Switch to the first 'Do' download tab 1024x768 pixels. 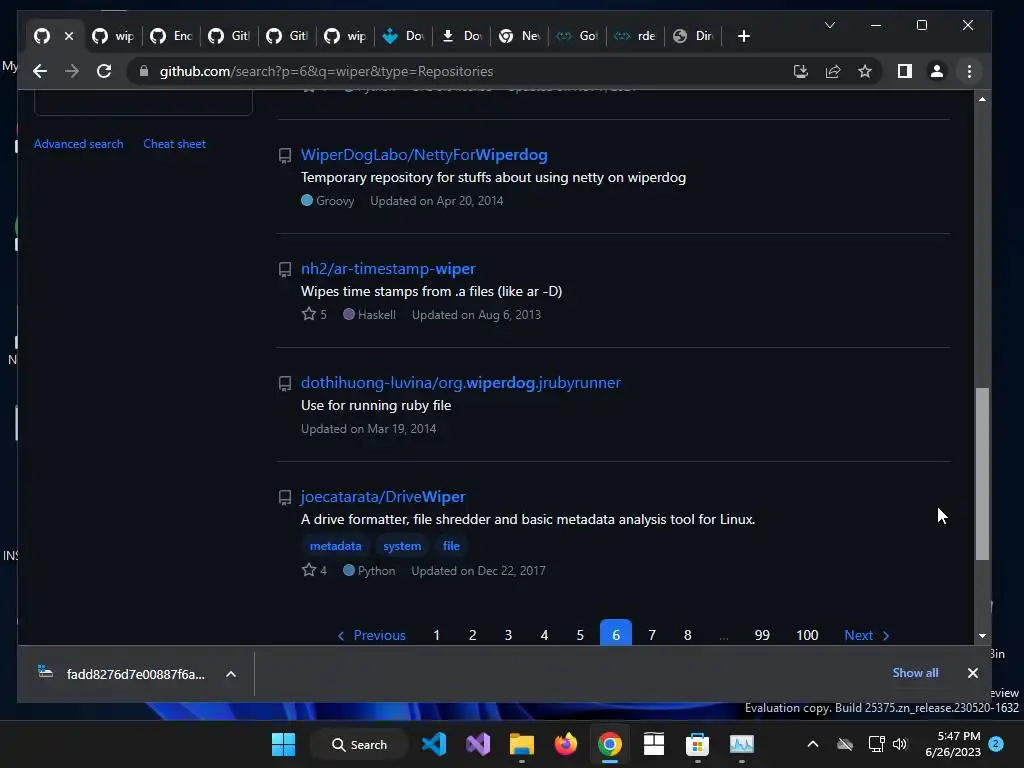pyautogui.click(x=404, y=36)
